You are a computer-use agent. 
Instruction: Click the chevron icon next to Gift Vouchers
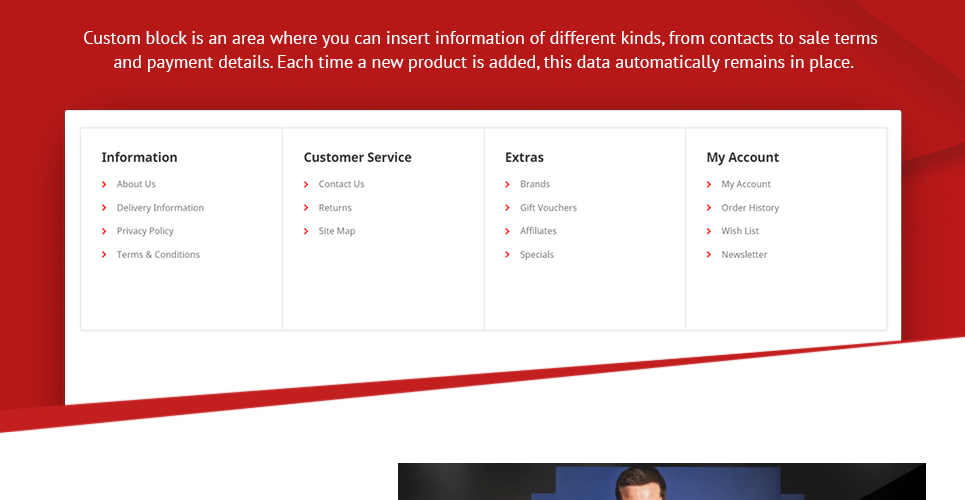point(507,208)
